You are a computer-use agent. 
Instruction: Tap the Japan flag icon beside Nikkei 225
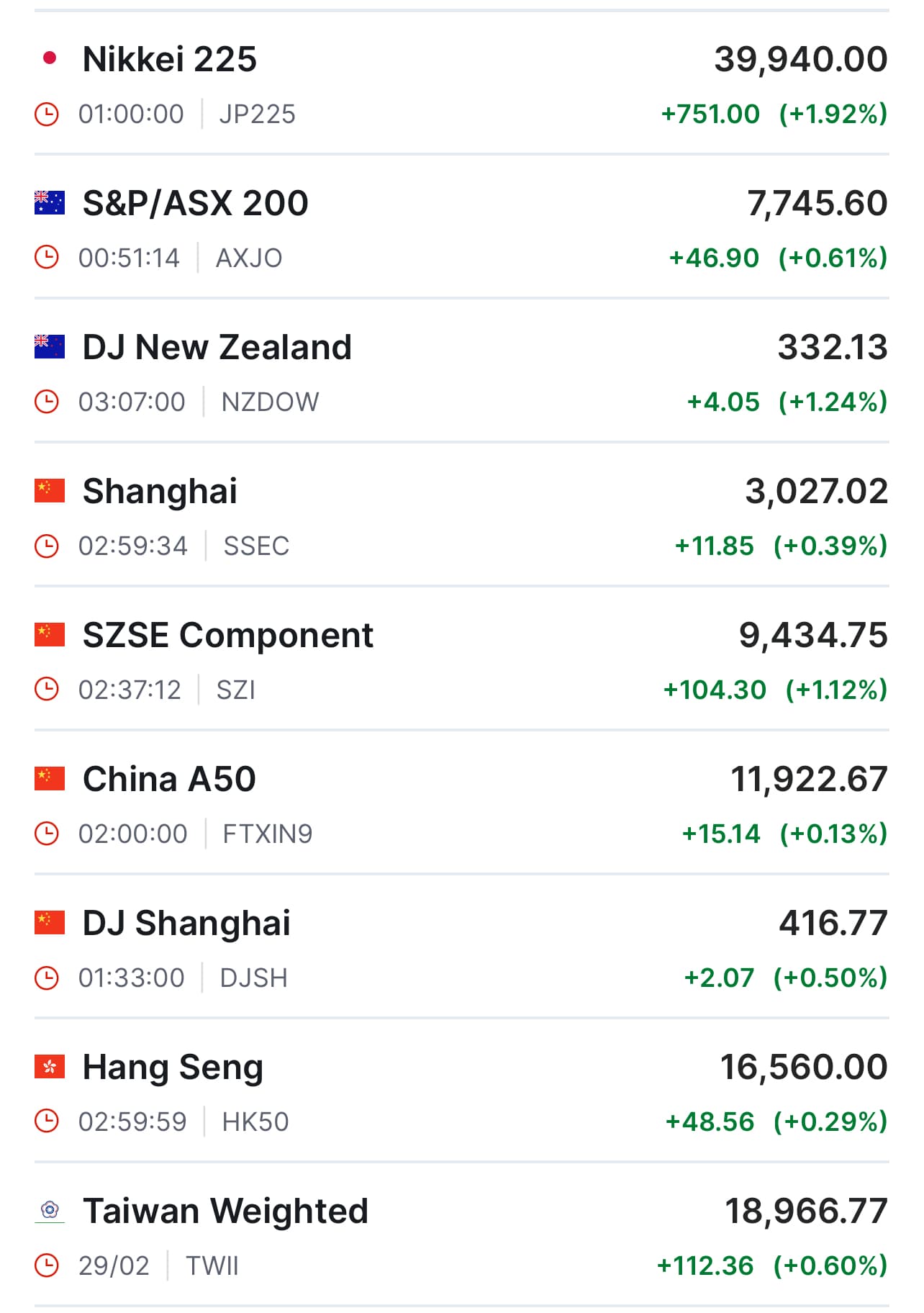tap(50, 58)
